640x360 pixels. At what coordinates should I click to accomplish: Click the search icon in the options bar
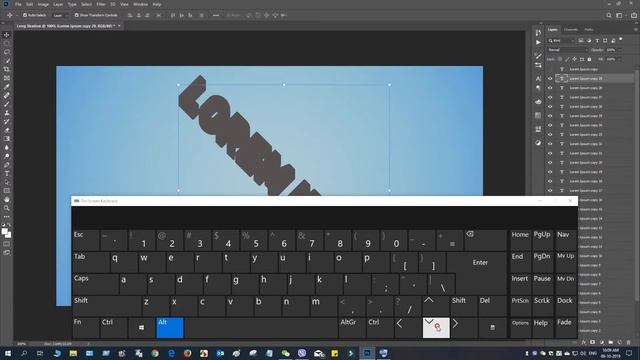[609, 16]
